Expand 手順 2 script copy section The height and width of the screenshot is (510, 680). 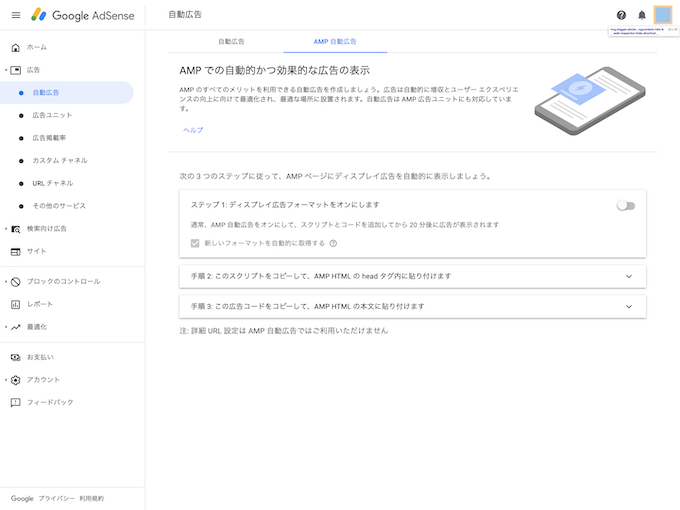point(628,276)
